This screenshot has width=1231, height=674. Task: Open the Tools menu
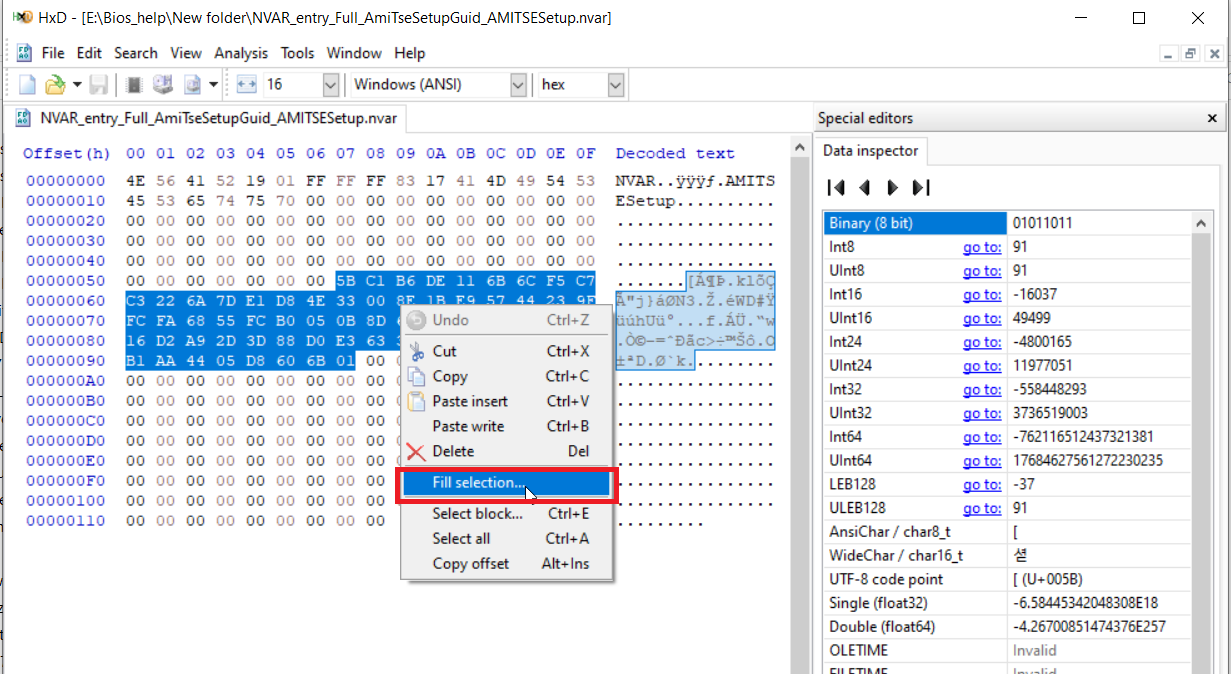coord(297,53)
